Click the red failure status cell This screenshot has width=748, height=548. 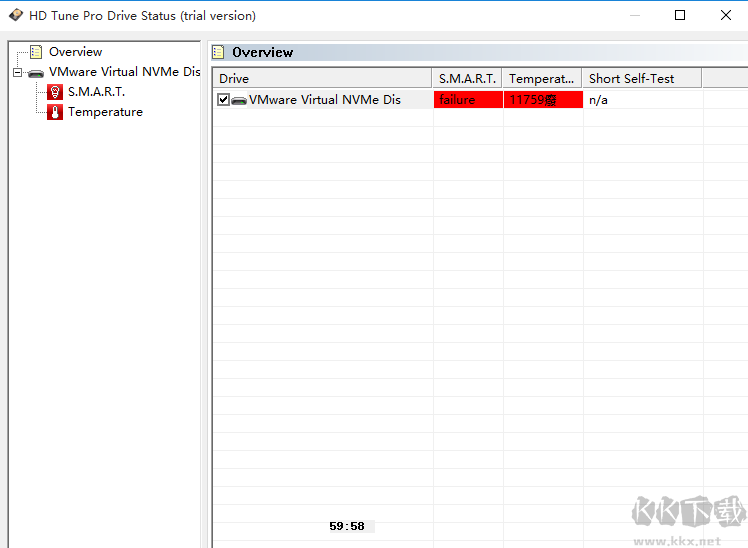(x=468, y=100)
